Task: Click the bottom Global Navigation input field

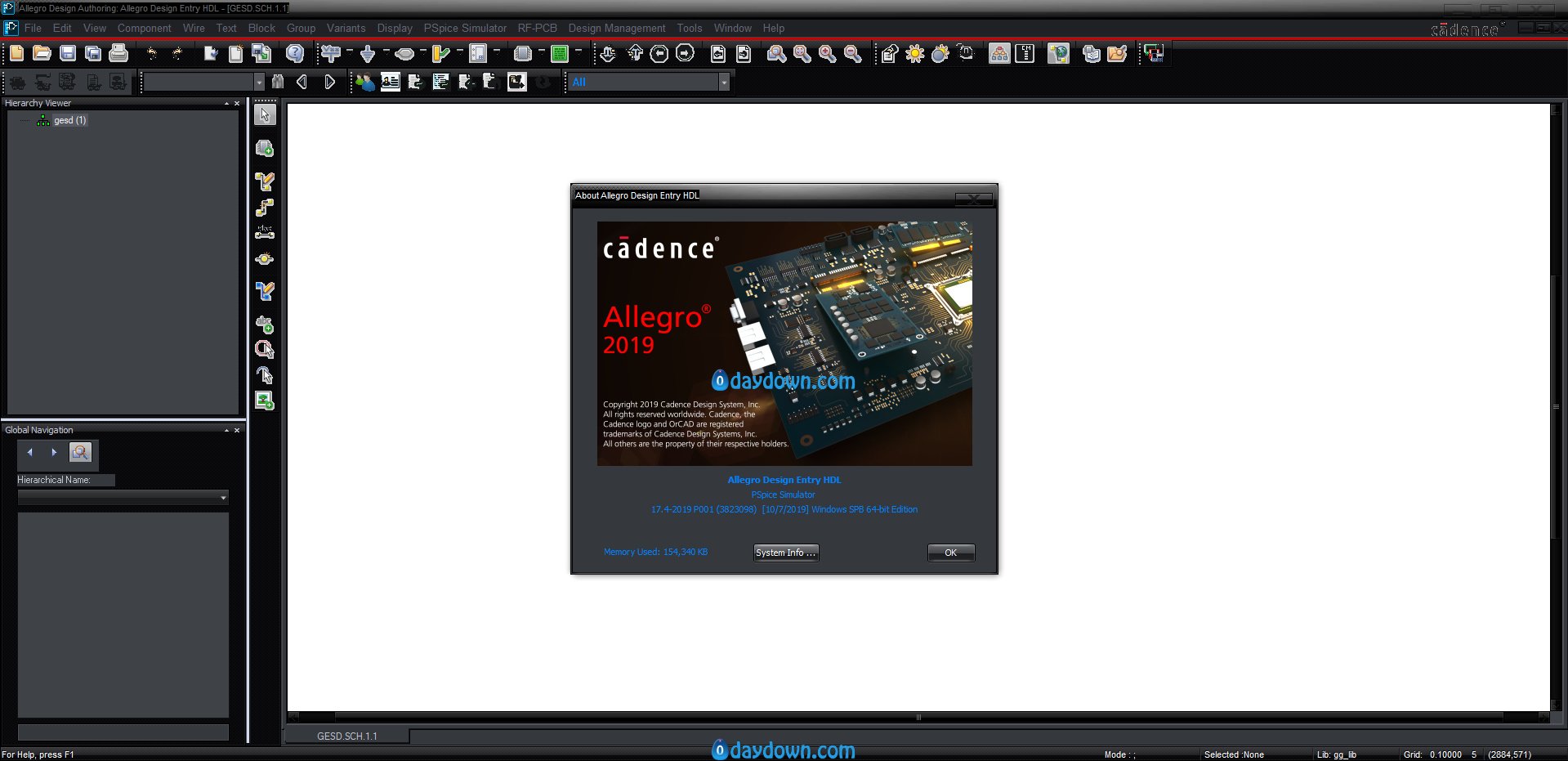Action: [123, 732]
